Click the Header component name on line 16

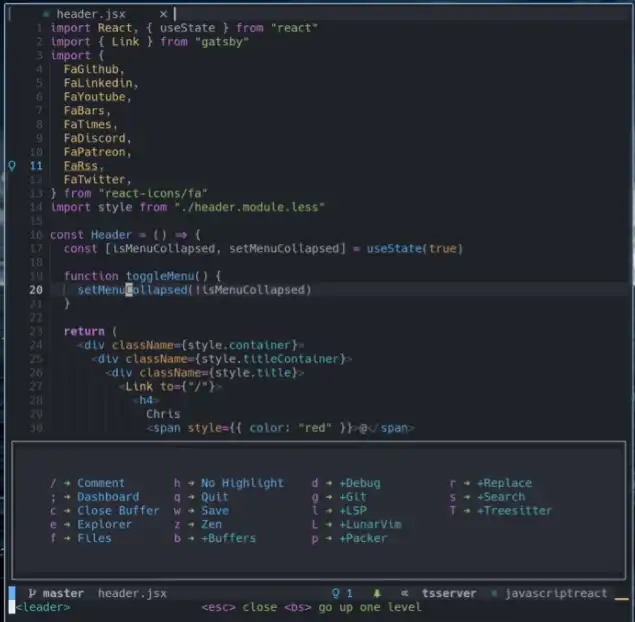[111, 235]
